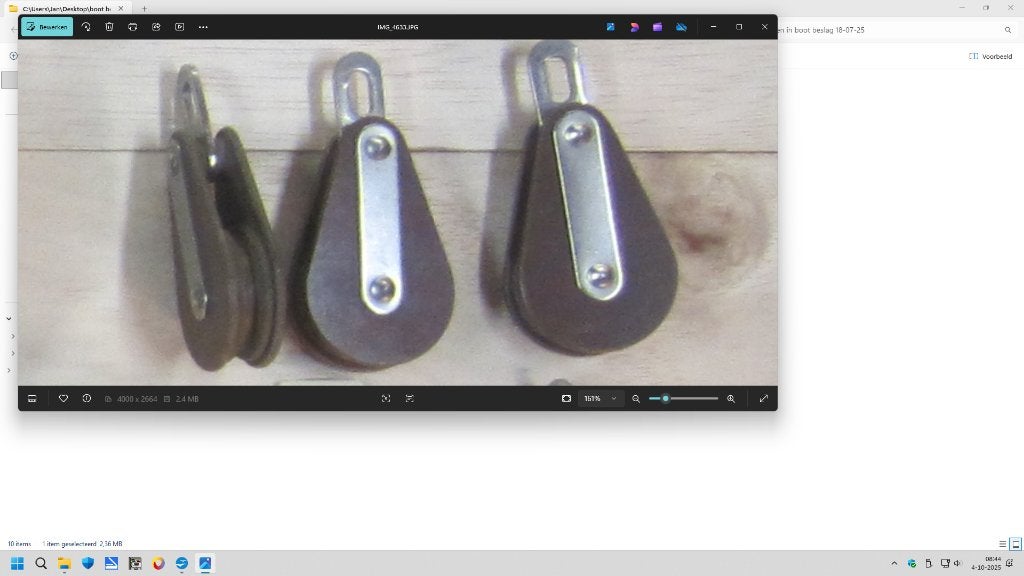Close the File Explorer boot folder tab
Image resolution: width=1024 pixels, height=576 pixels.
click(121, 8)
